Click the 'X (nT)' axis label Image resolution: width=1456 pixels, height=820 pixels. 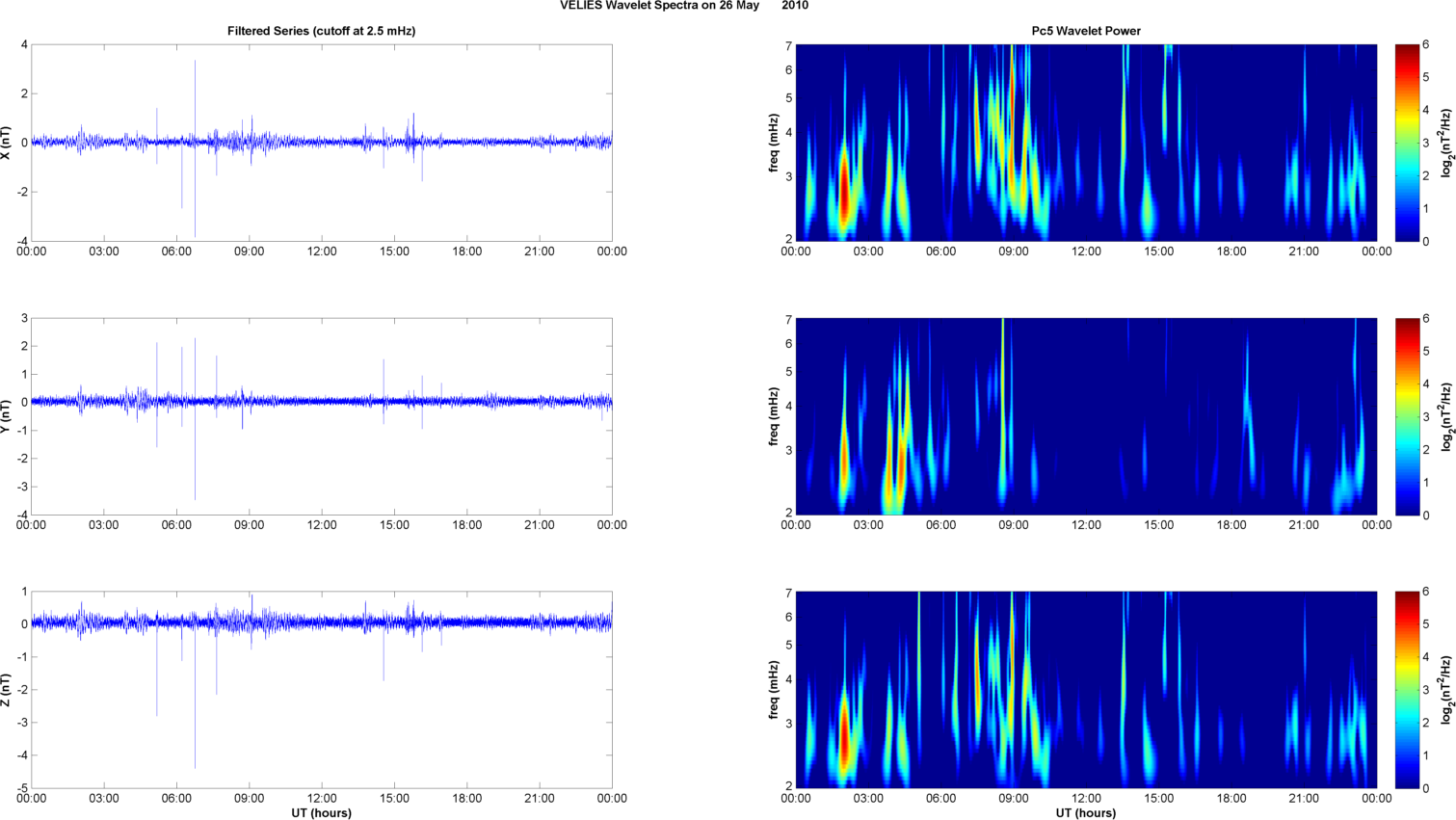coord(7,143)
